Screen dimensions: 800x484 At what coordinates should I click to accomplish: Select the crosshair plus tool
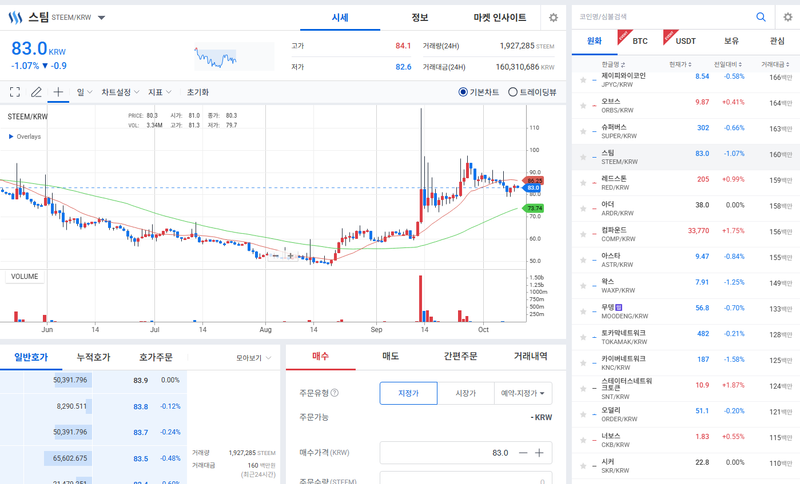[58, 92]
